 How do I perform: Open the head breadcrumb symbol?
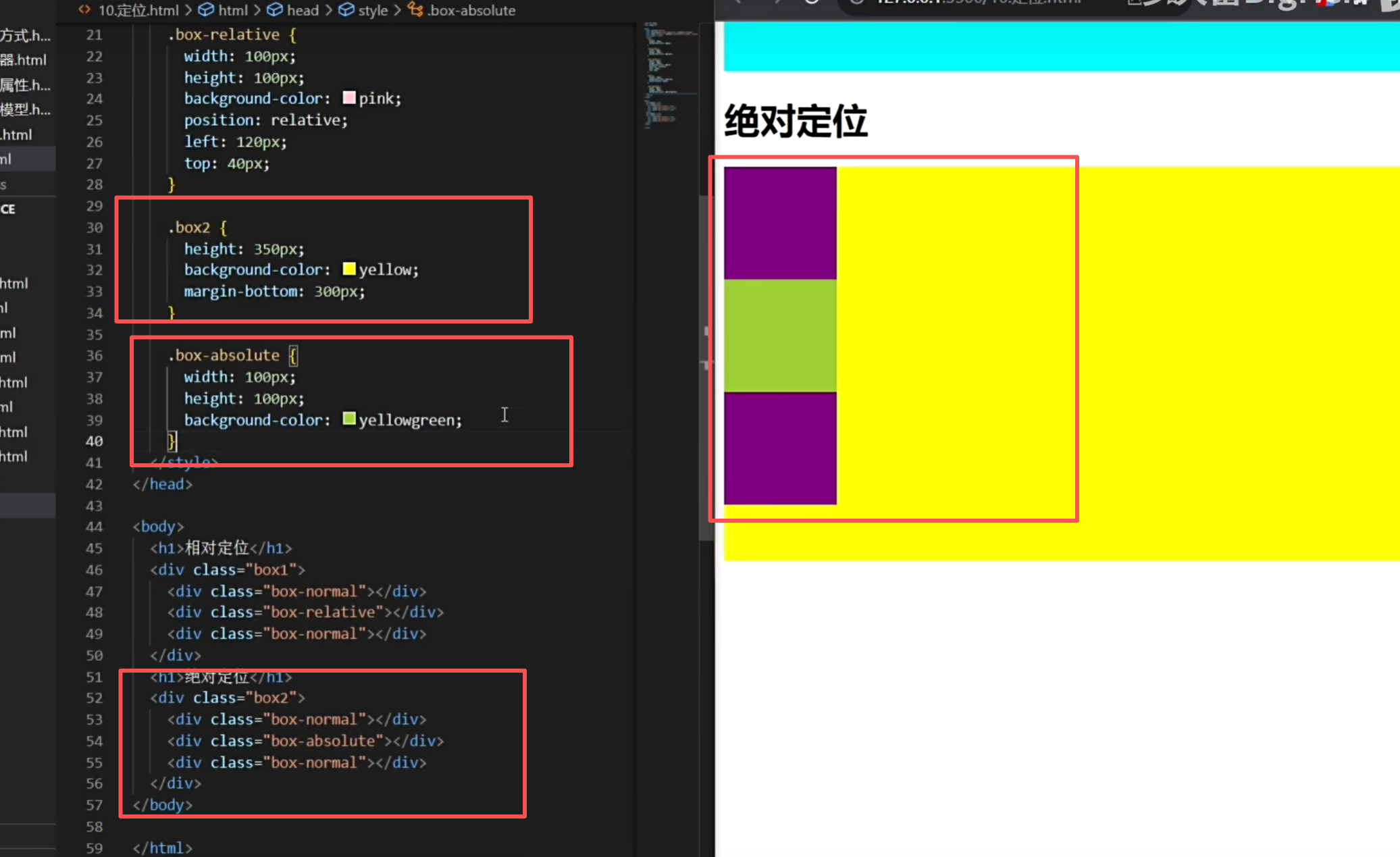(302, 10)
